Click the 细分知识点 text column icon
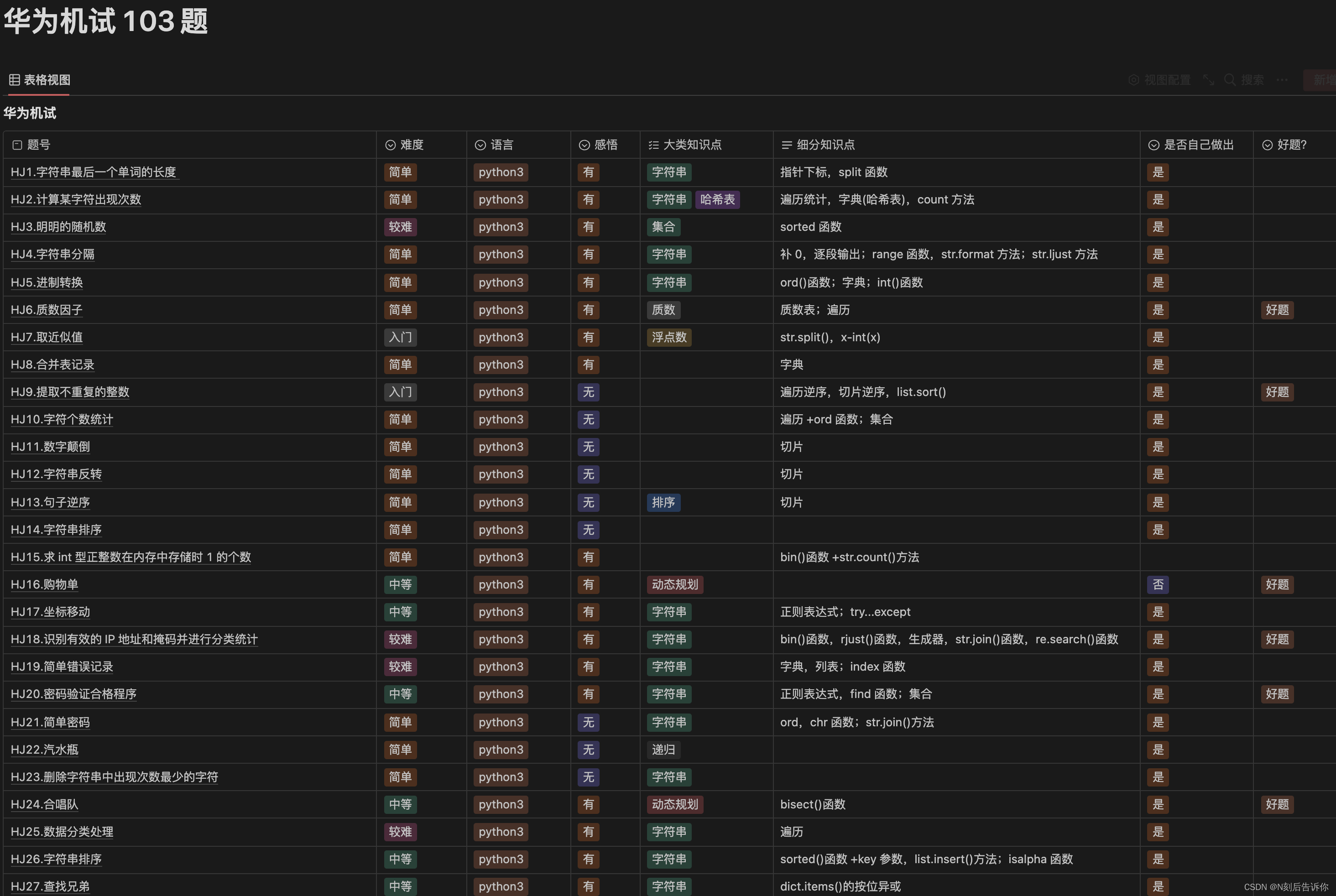The height and width of the screenshot is (896, 1336). click(787, 145)
